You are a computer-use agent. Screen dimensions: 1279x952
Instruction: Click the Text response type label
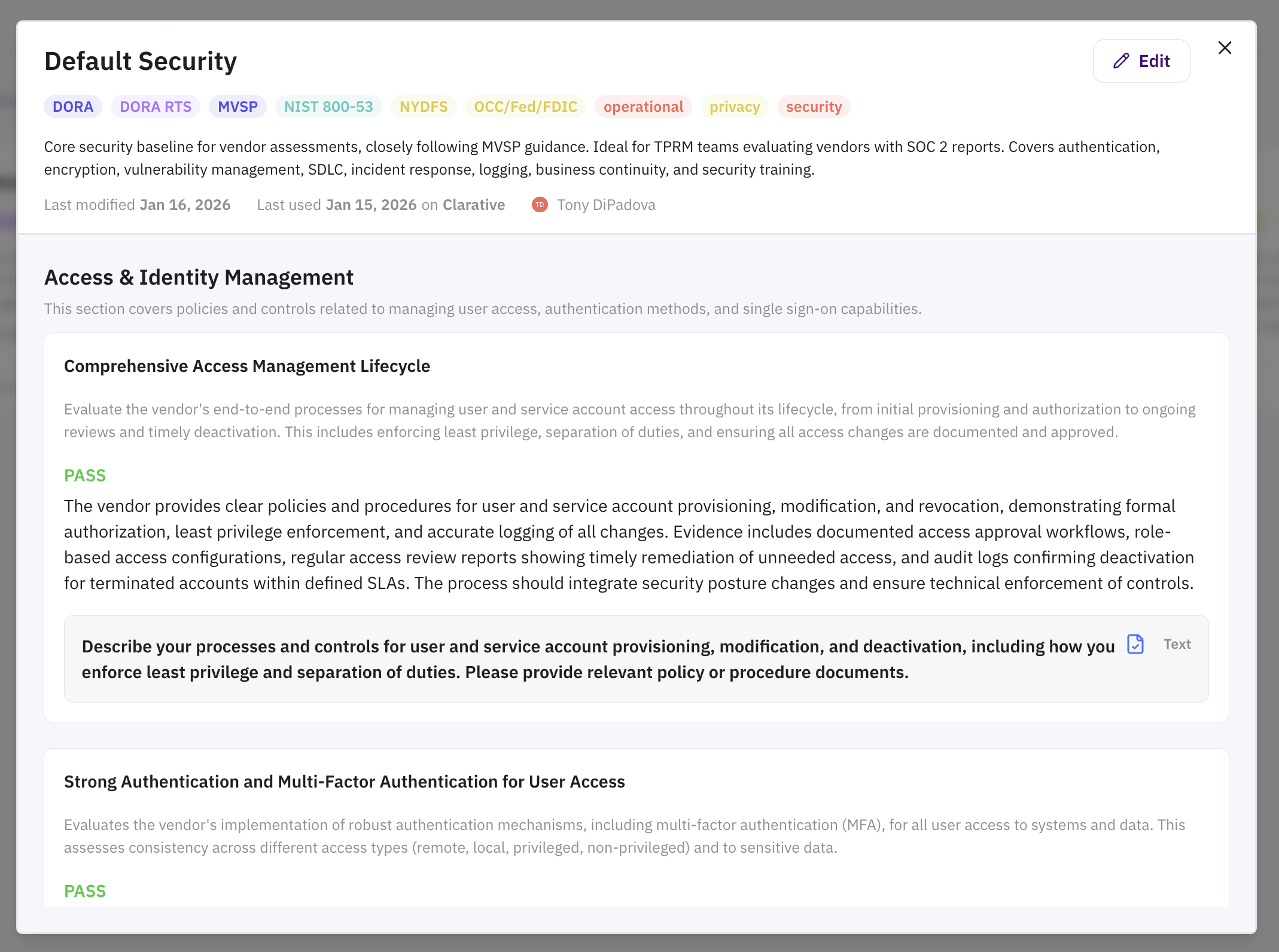pos(1177,644)
